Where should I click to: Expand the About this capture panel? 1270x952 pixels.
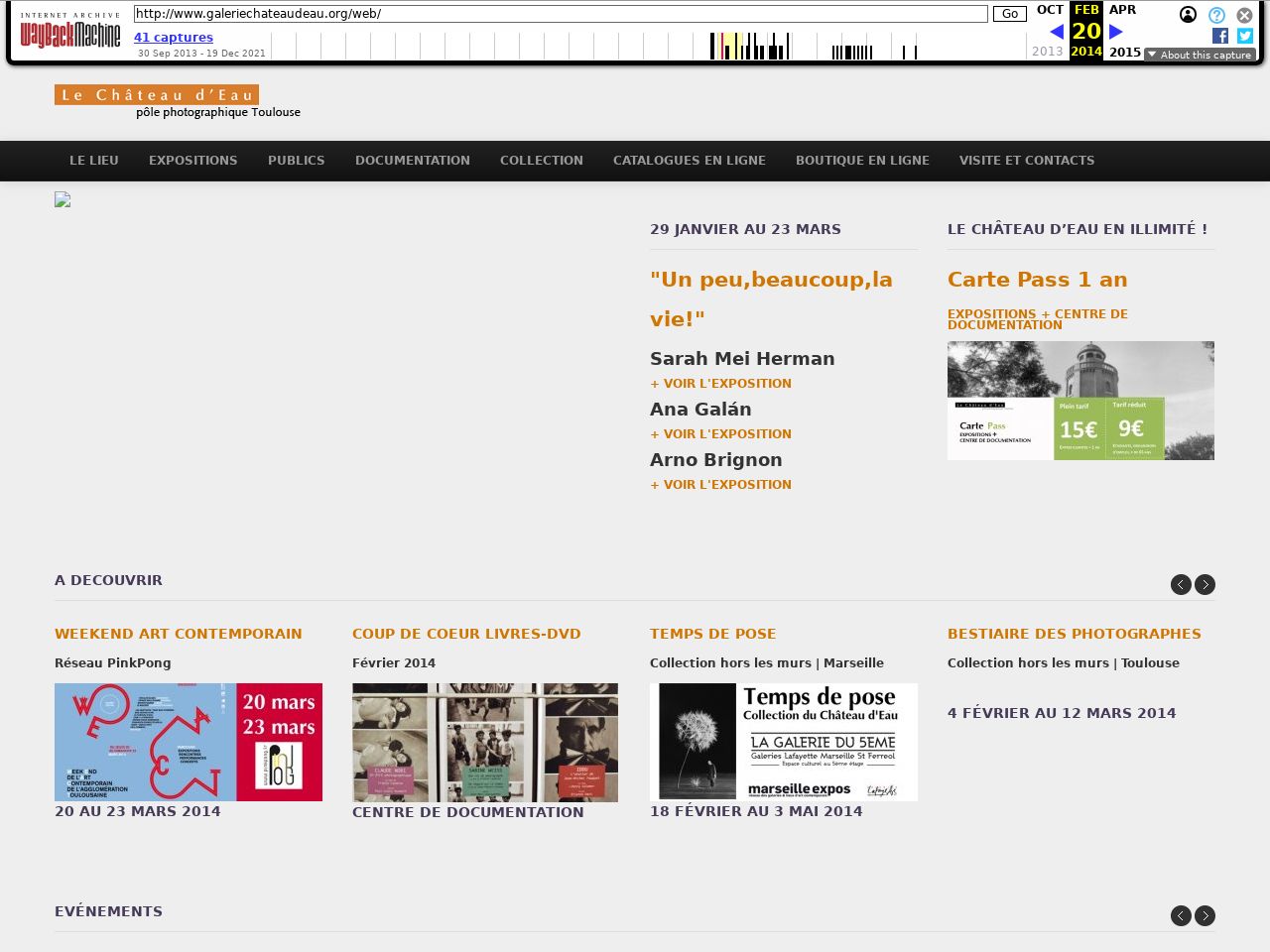[x=1199, y=55]
